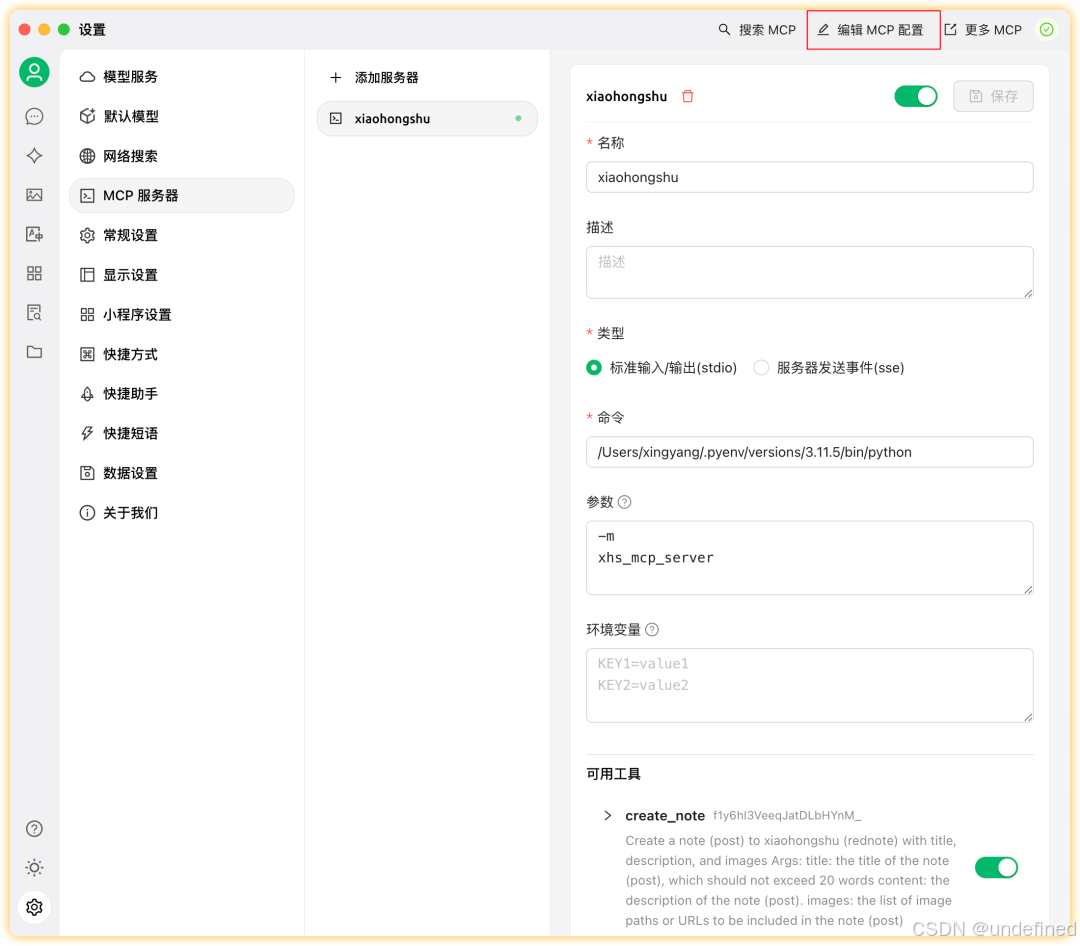Viewport: 1080px width, 946px height.
Task: Toggle the theme sun icon
Action: tap(34, 867)
